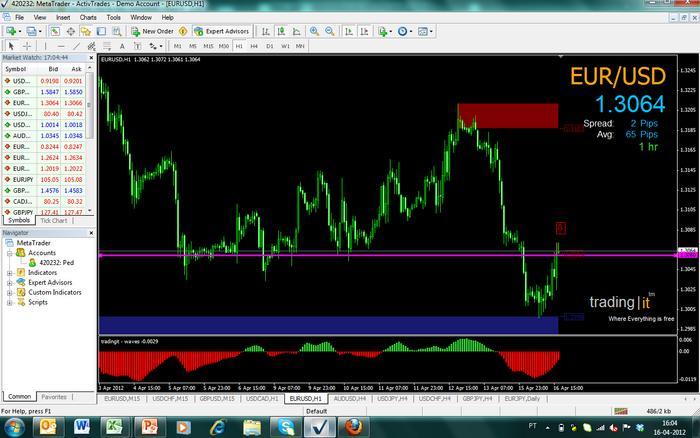This screenshot has height=438, width=700.
Task: Switch to the GBPUSD,M15 chart tab
Action: [x=217, y=398]
